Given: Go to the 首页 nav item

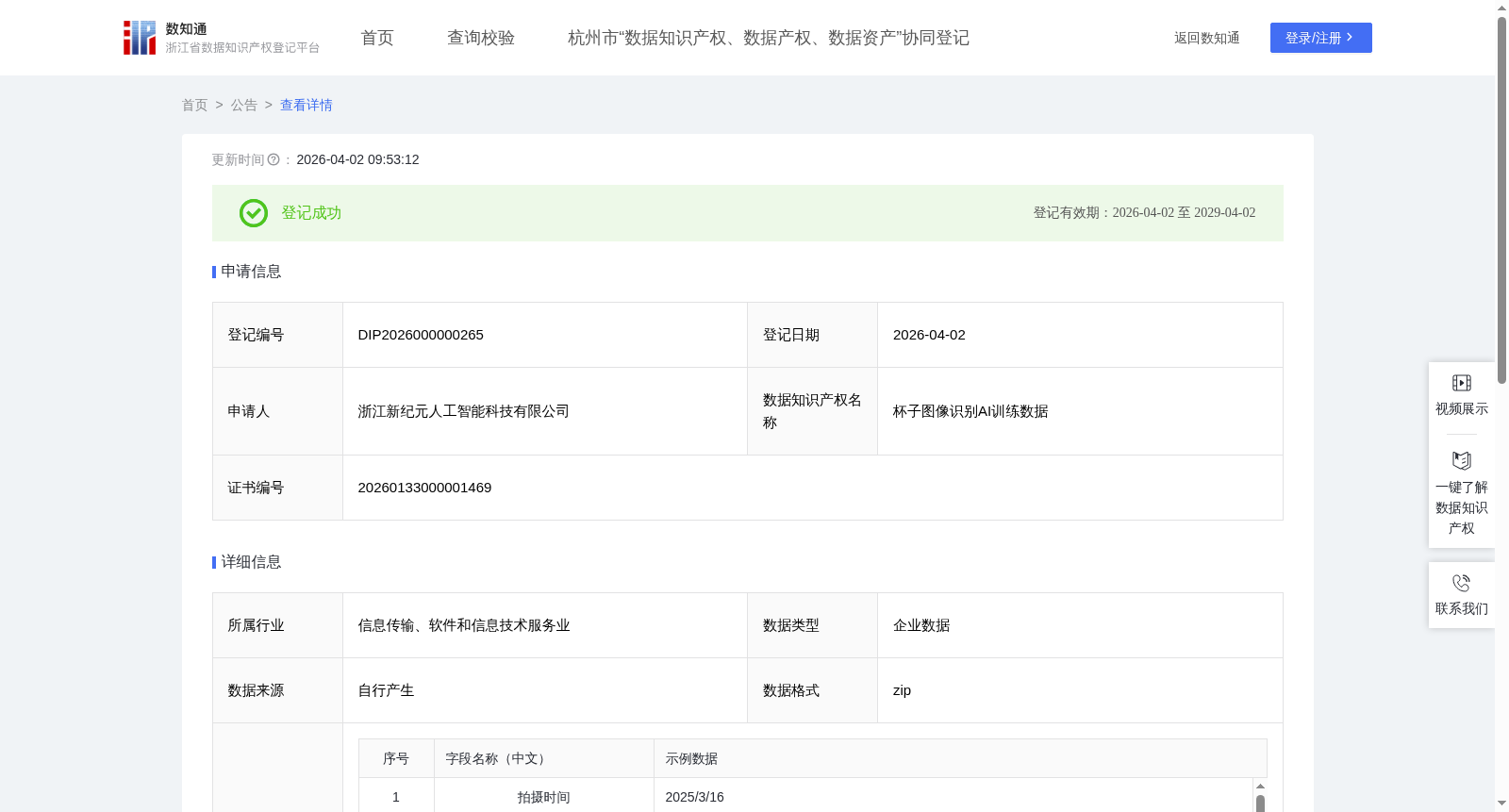Looking at the screenshot, I should [x=377, y=38].
